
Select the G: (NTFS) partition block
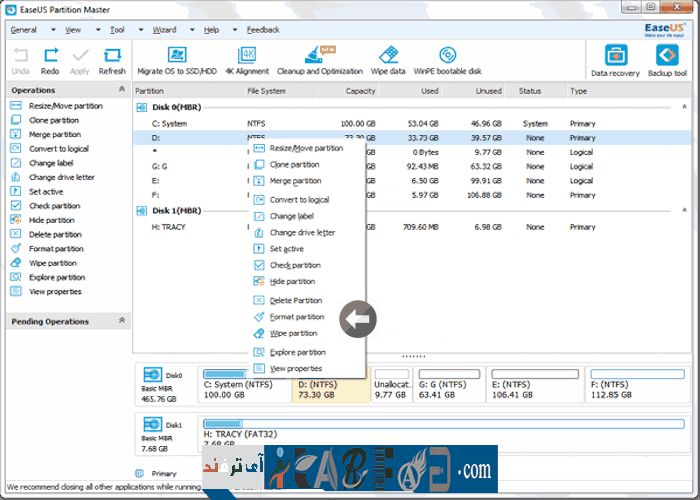coord(449,388)
